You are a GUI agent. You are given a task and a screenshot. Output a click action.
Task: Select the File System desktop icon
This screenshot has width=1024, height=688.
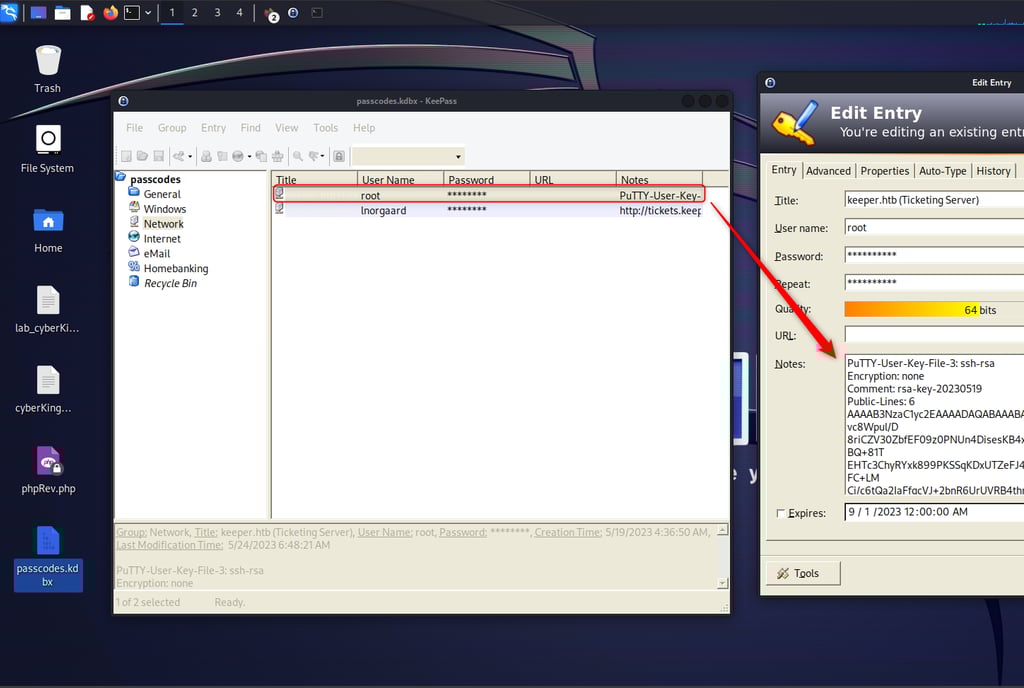click(48, 149)
